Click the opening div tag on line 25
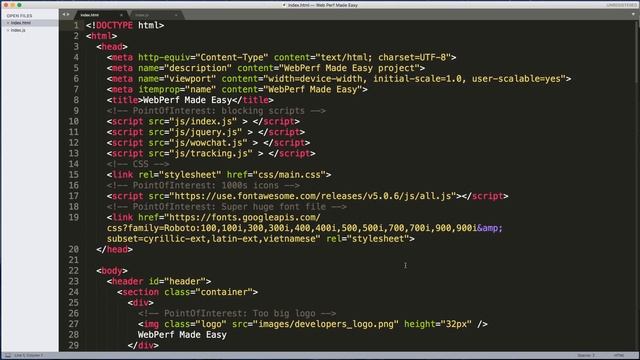 pyautogui.click(x=141, y=303)
